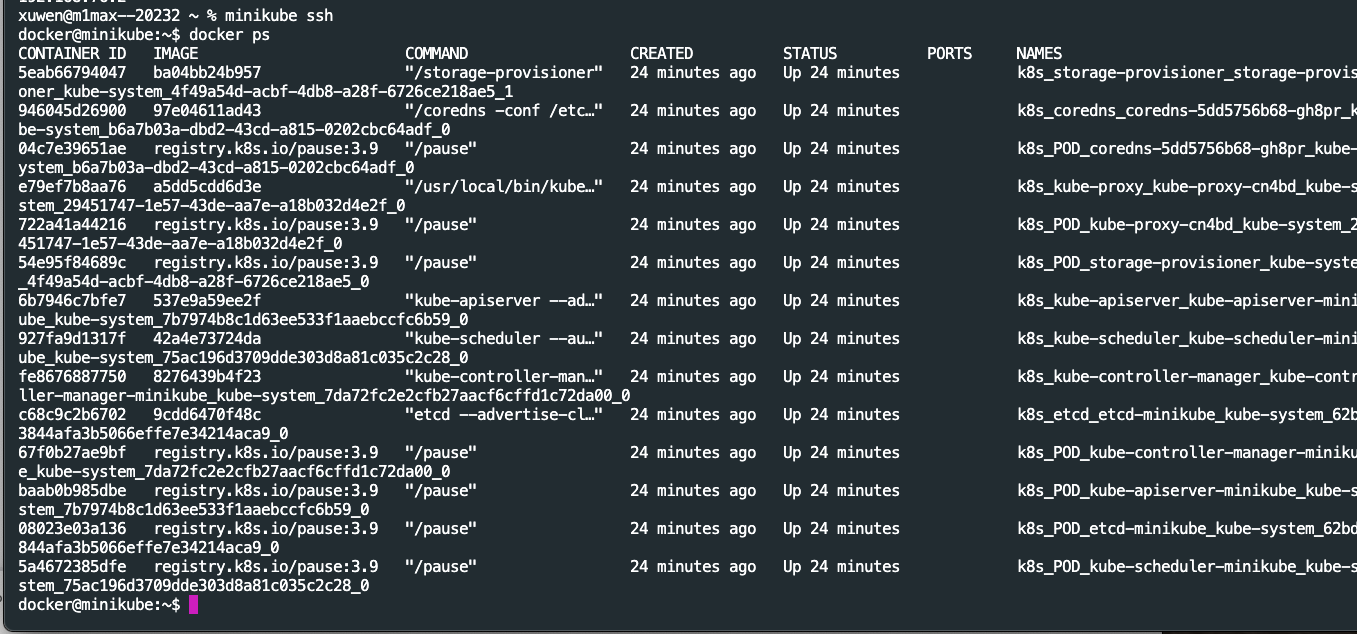The width and height of the screenshot is (1357, 634).
Task: Click the CONTAINER ID column header
Action: pyautogui.click(x=72, y=53)
